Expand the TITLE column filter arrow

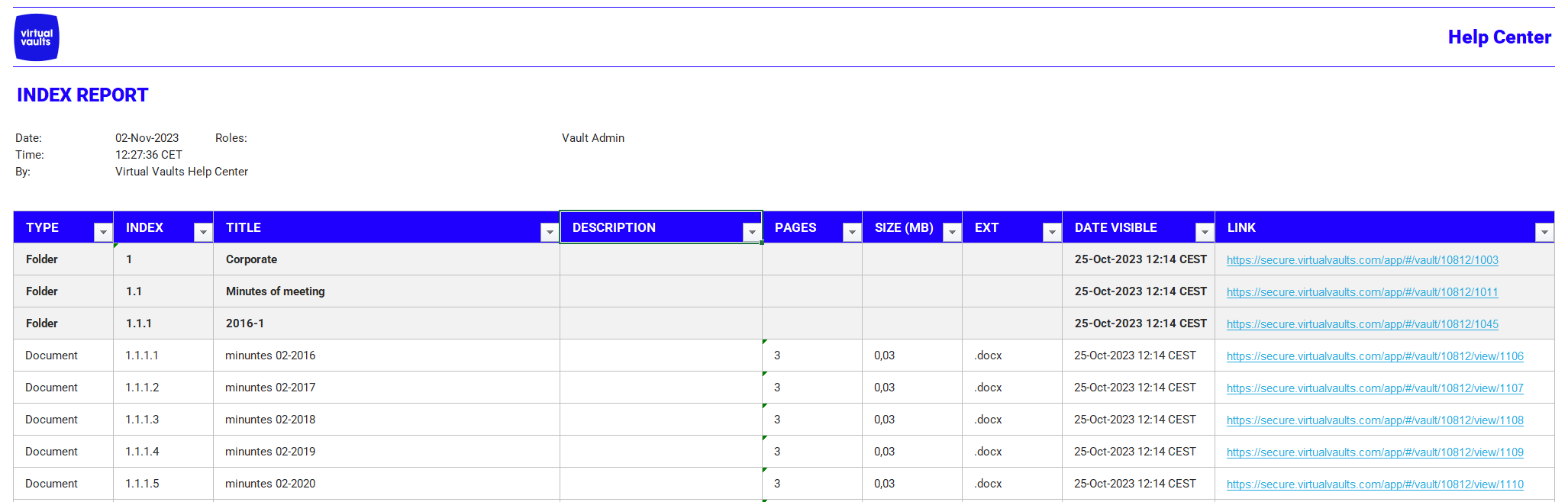(x=549, y=233)
